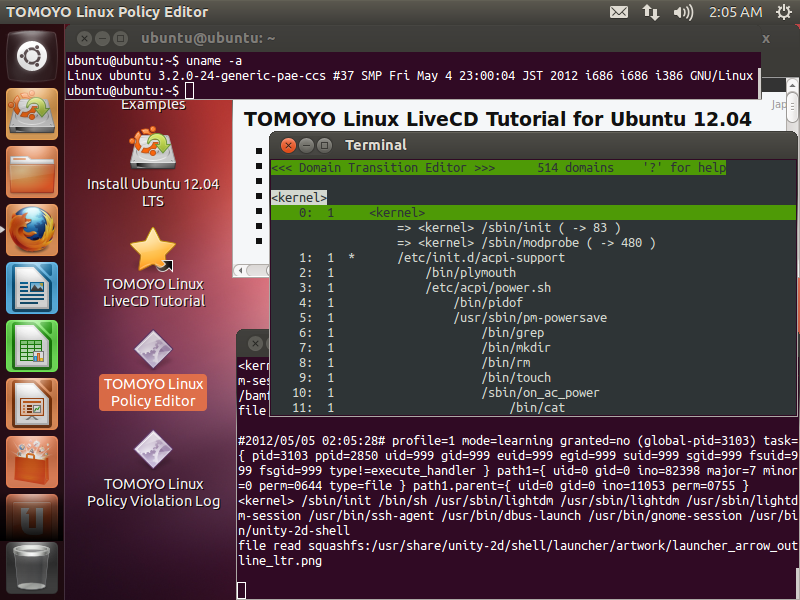Image resolution: width=800 pixels, height=600 pixels.
Task: Close the violation log terminal window
Action: pyautogui.click(x=256, y=343)
